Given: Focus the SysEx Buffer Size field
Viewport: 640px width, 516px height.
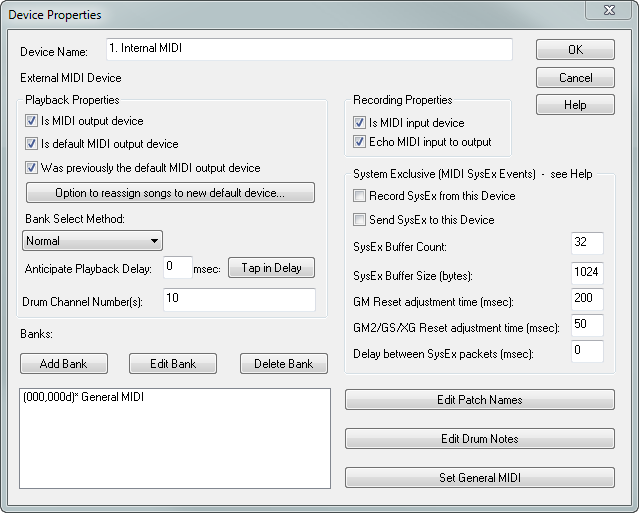Looking at the screenshot, I should [588, 272].
